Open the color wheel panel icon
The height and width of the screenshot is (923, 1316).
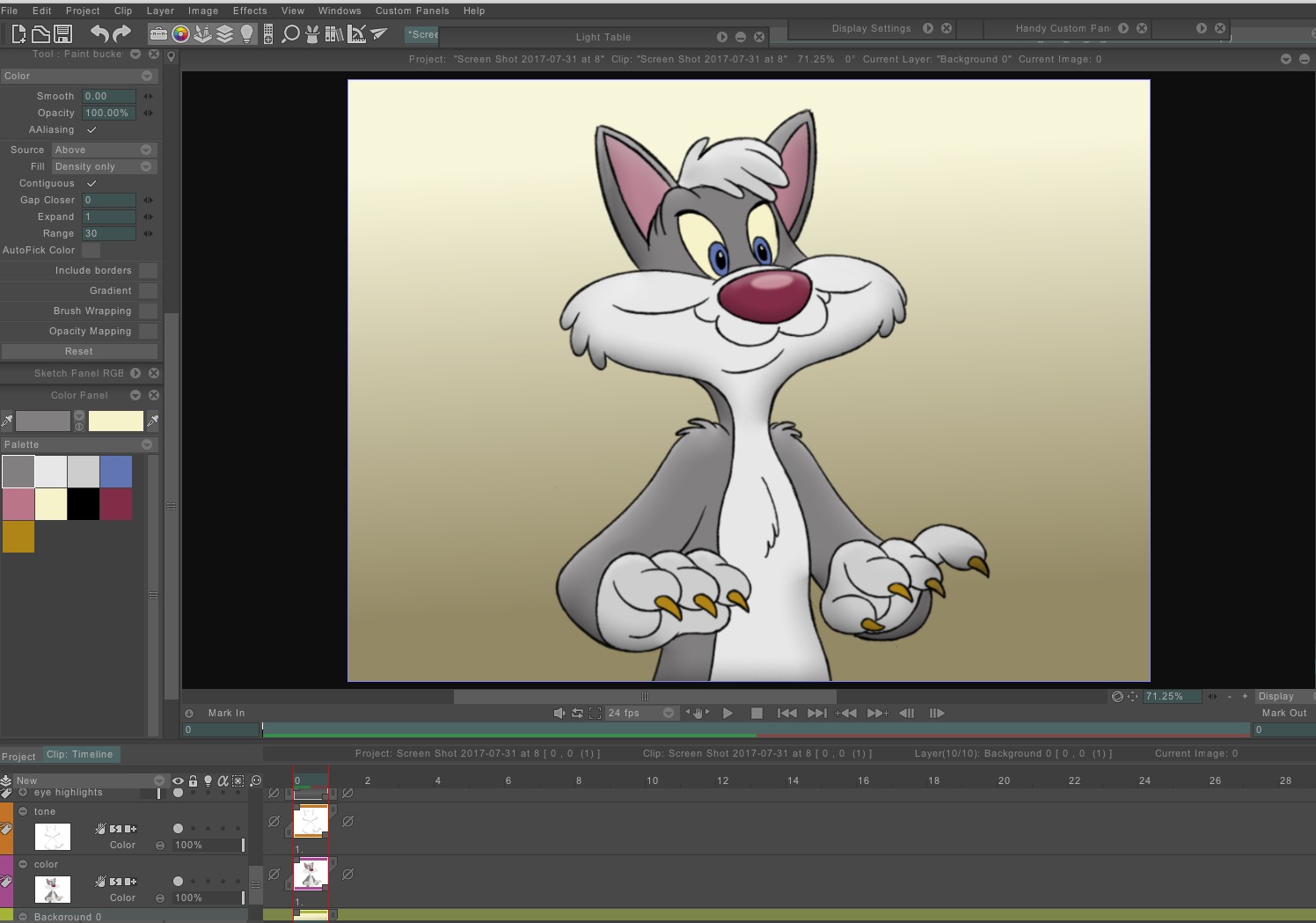[x=180, y=33]
